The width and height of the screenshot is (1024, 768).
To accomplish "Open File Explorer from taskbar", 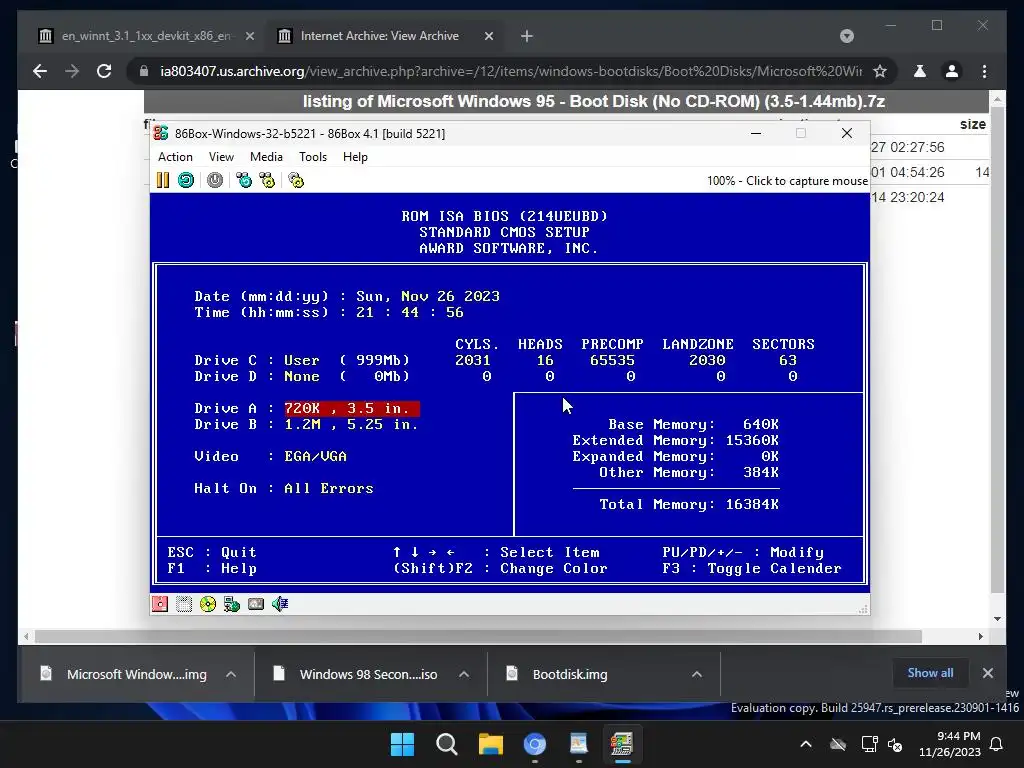I will 490,744.
